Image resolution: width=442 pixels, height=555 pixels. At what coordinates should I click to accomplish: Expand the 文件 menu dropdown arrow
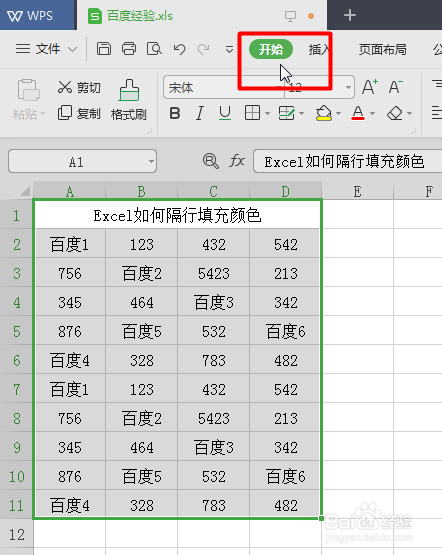(x=73, y=49)
